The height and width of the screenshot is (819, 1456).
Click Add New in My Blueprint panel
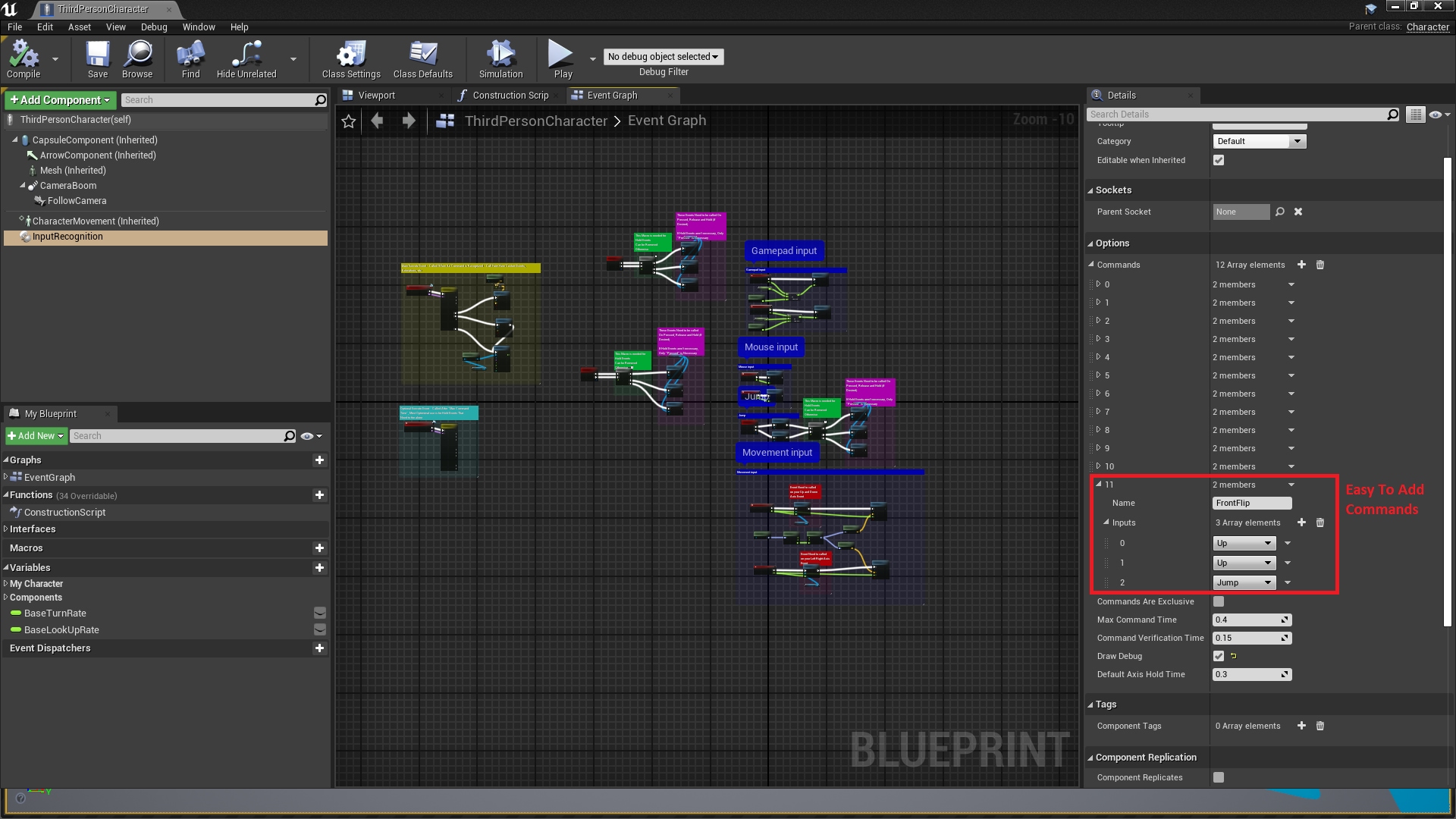click(36, 435)
